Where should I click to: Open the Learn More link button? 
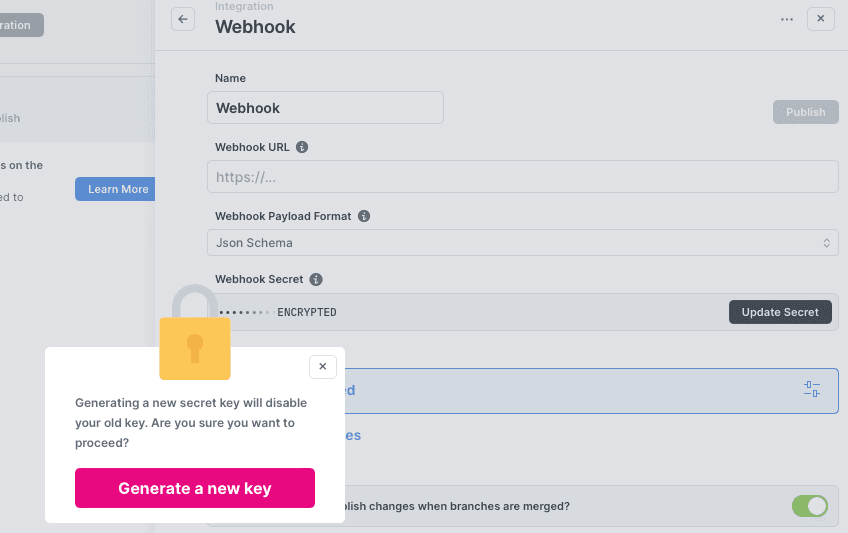(117, 189)
